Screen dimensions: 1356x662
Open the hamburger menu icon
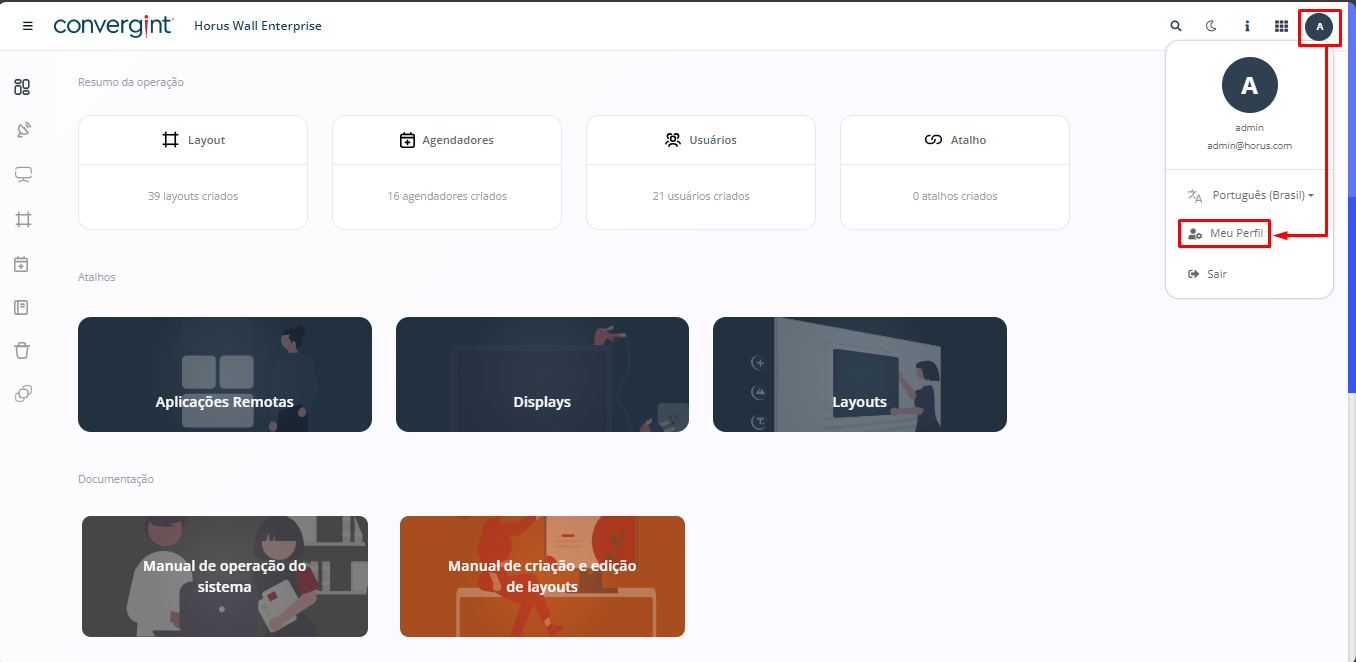(28, 26)
